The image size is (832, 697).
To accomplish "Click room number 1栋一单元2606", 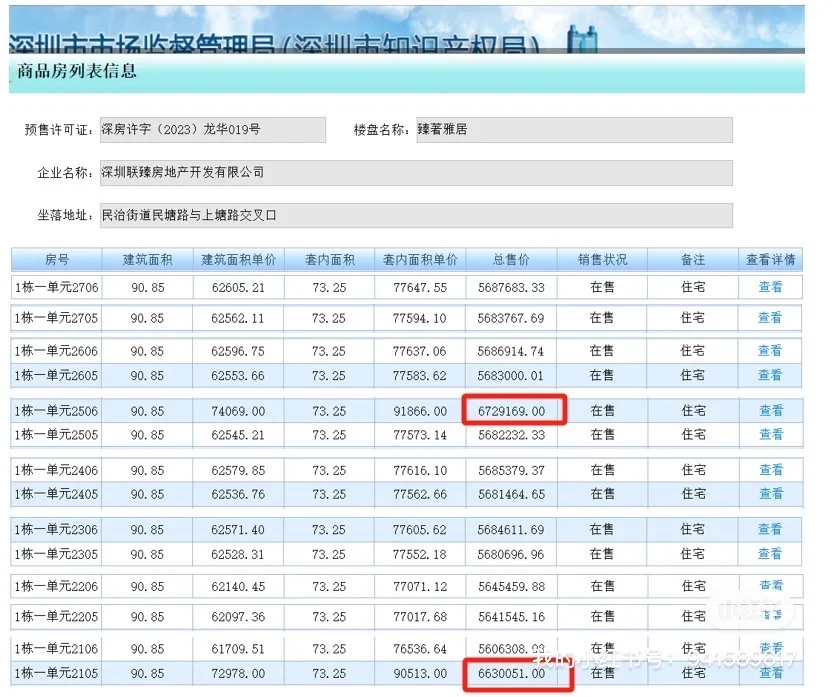I will tap(56, 351).
